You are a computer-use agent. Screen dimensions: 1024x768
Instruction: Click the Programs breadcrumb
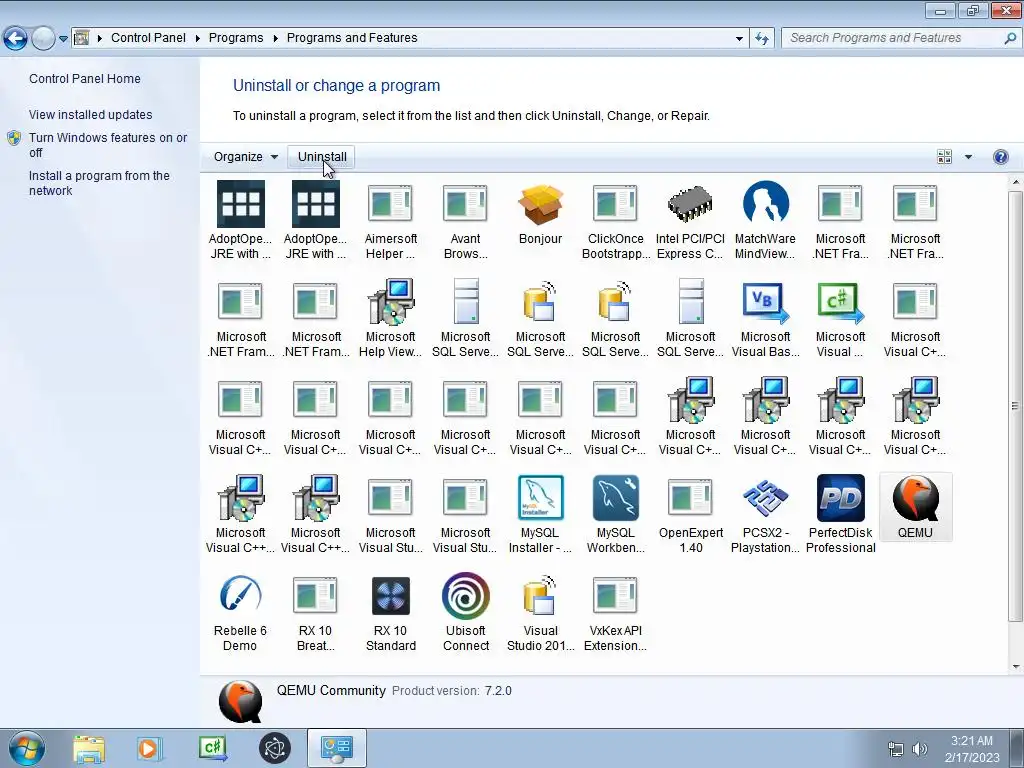[x=236, y=38]
